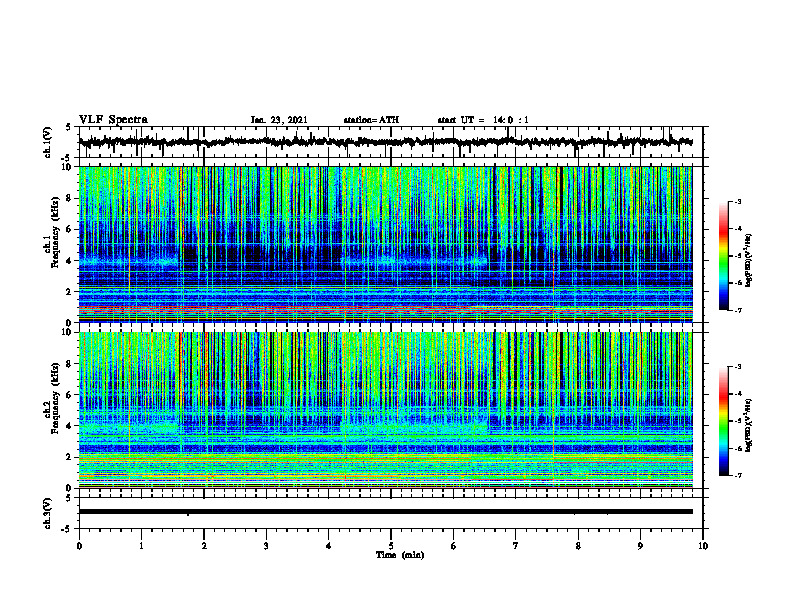Click the "start UT = 14:0 :1" text
The height and width of the screenshot is (612, 792).
click(483, 120)
